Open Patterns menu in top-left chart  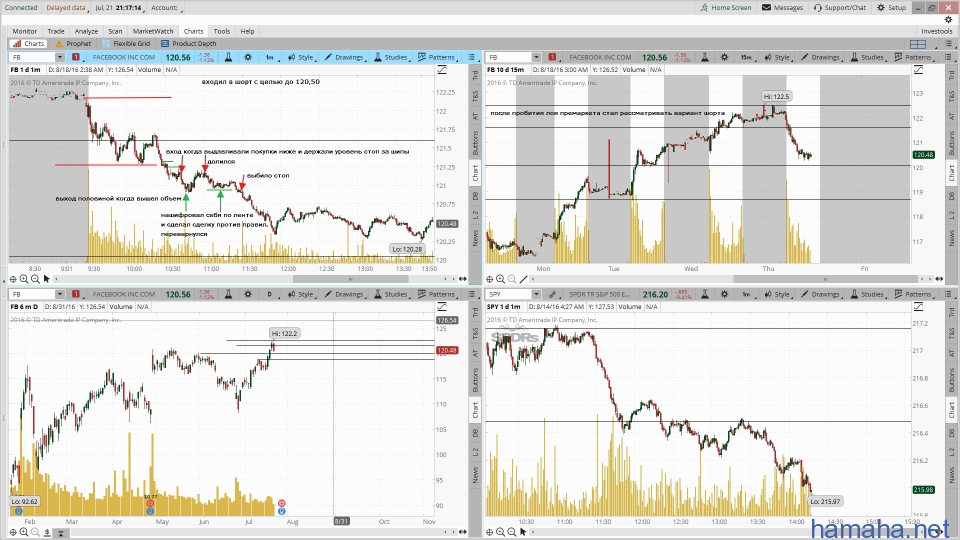coord(437,57)
